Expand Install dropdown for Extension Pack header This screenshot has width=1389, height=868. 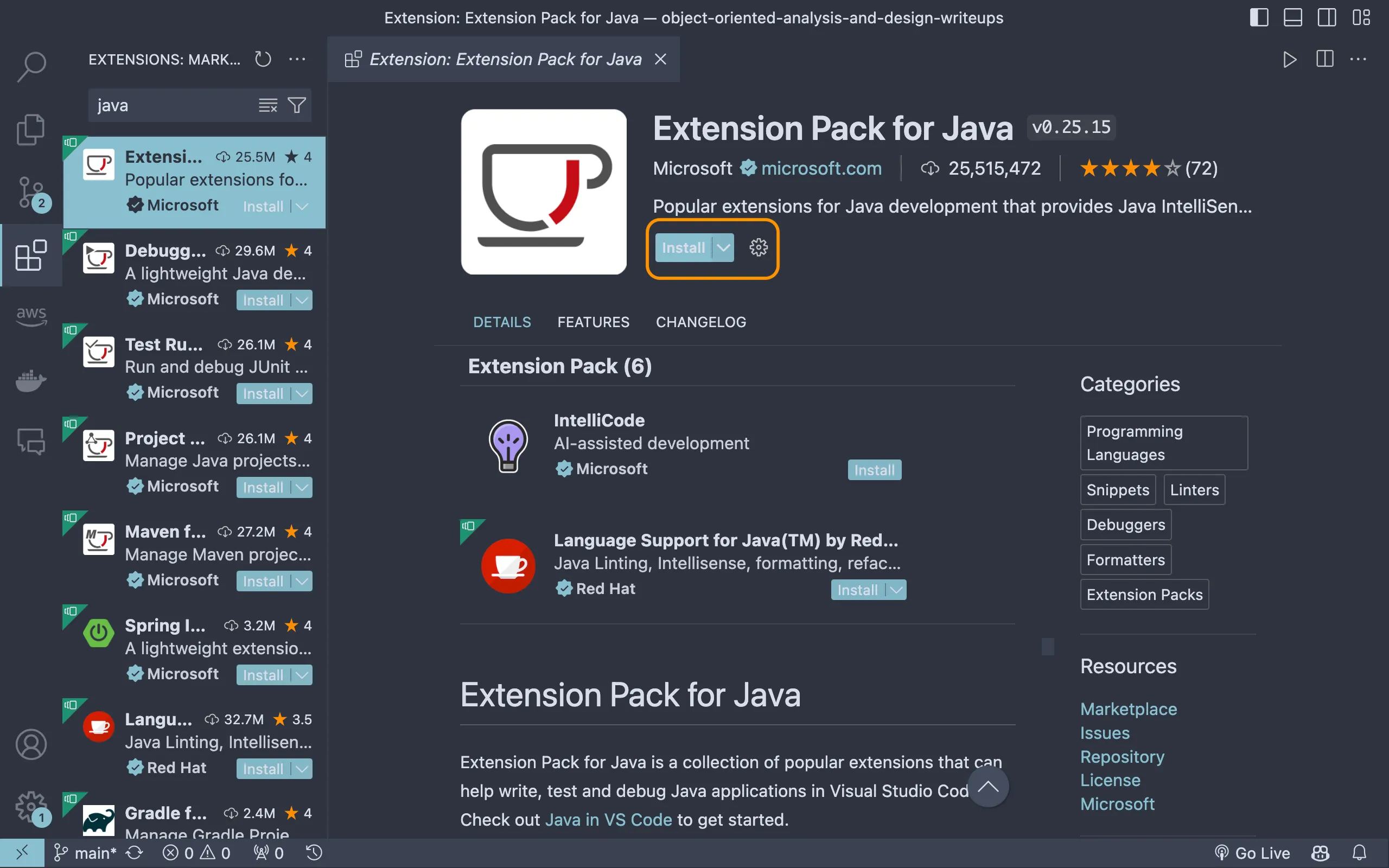click(723, 247)
